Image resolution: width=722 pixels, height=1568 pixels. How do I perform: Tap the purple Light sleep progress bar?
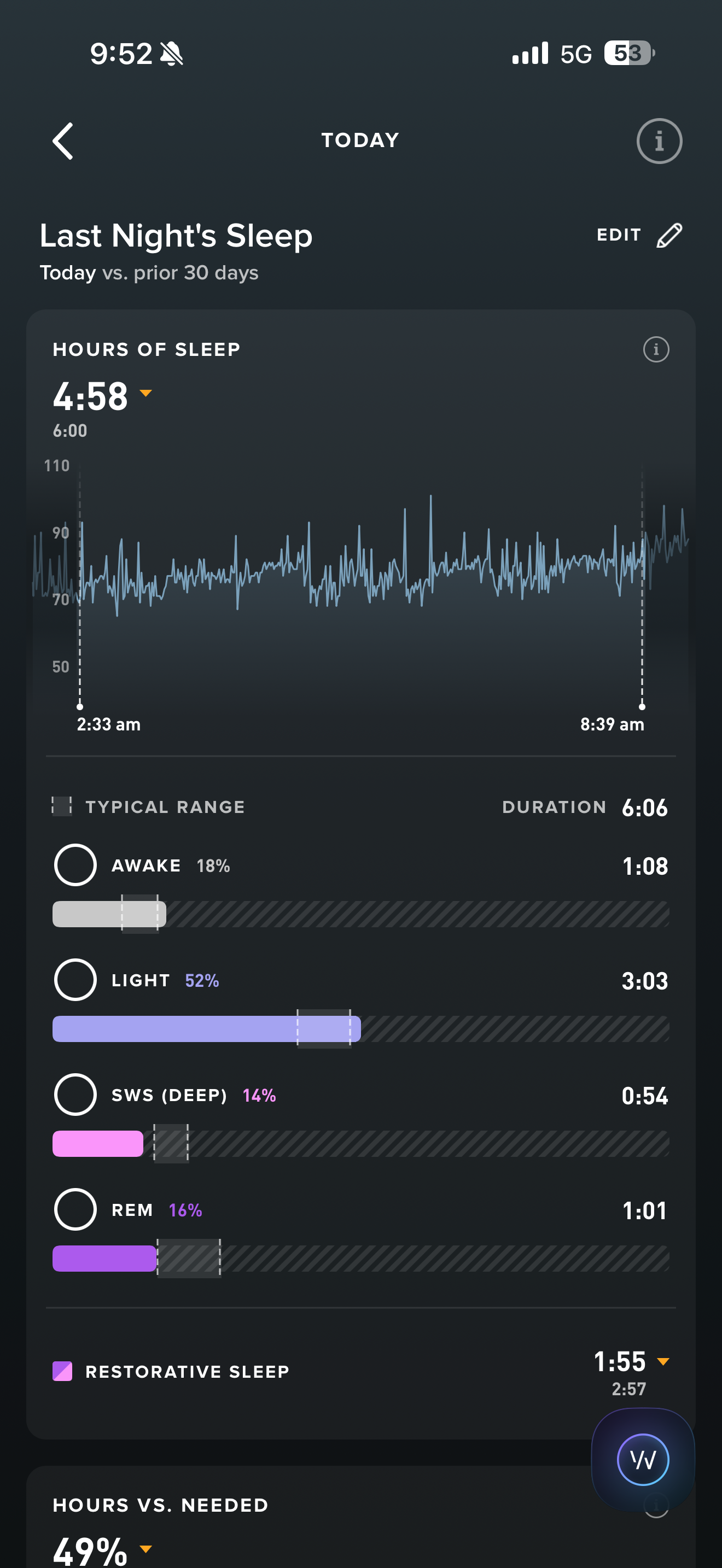206,1029
